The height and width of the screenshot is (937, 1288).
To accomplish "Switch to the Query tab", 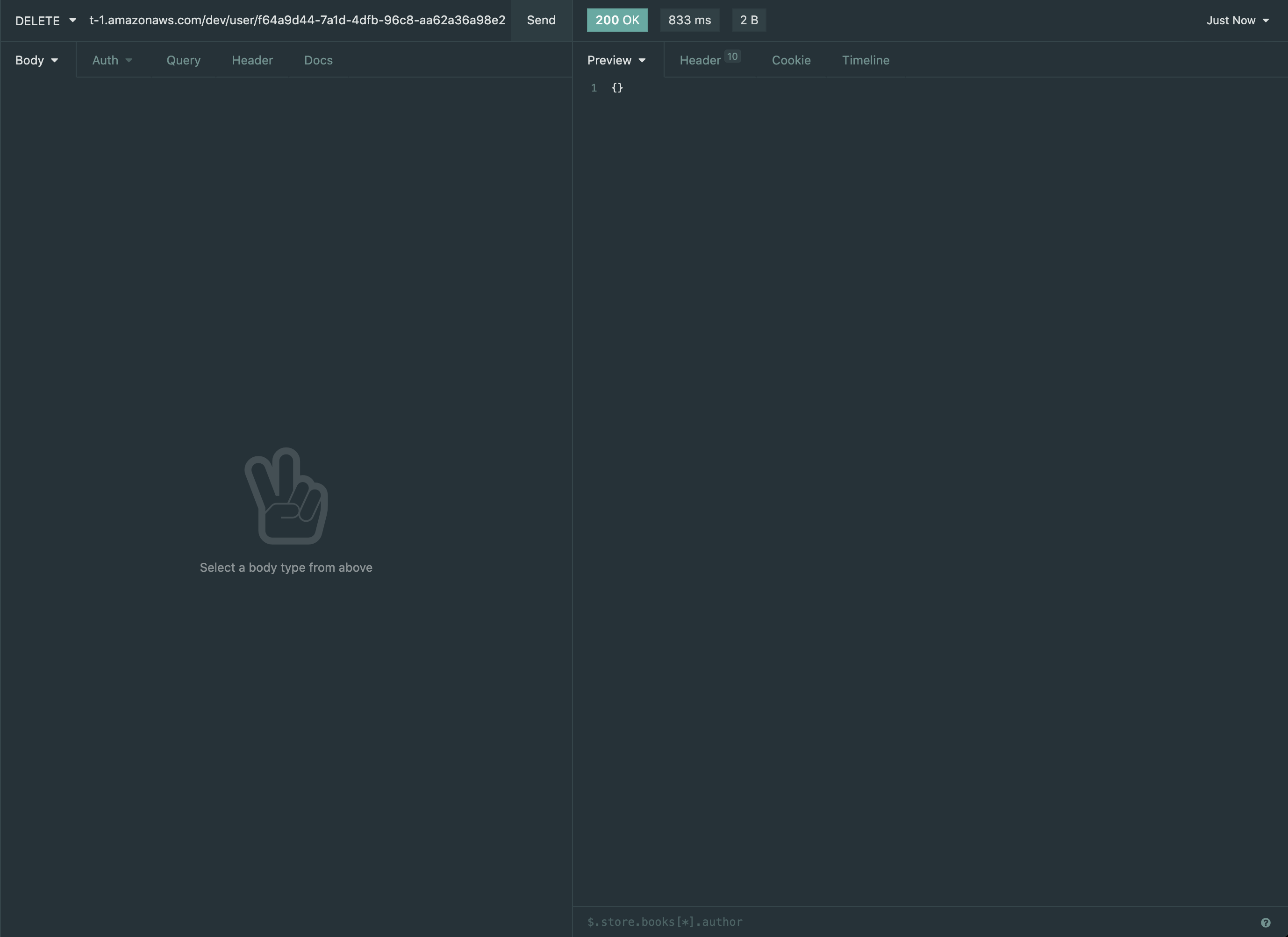I will tap(183, 60).
